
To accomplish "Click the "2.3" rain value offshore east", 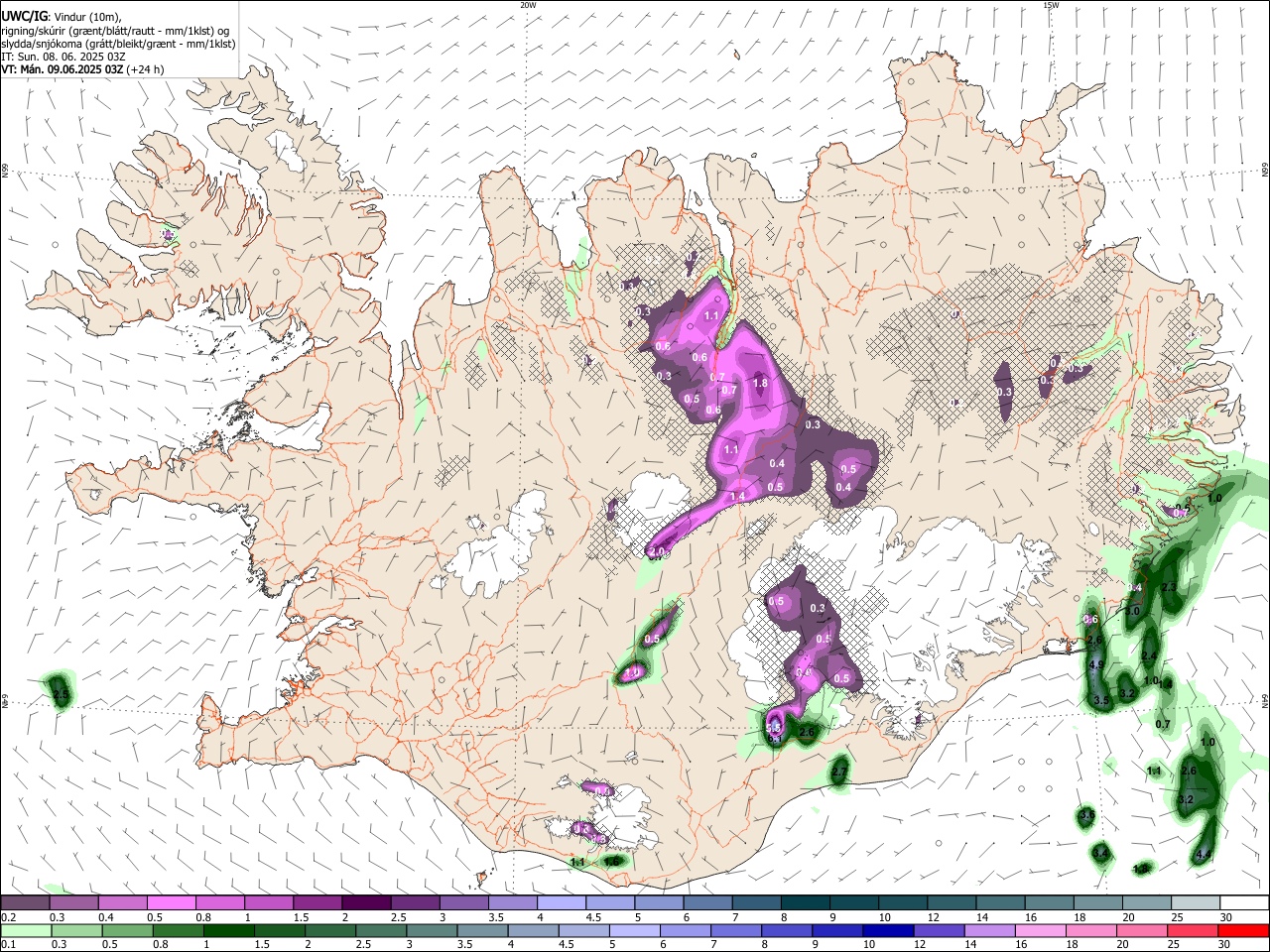I will 1169,588.
